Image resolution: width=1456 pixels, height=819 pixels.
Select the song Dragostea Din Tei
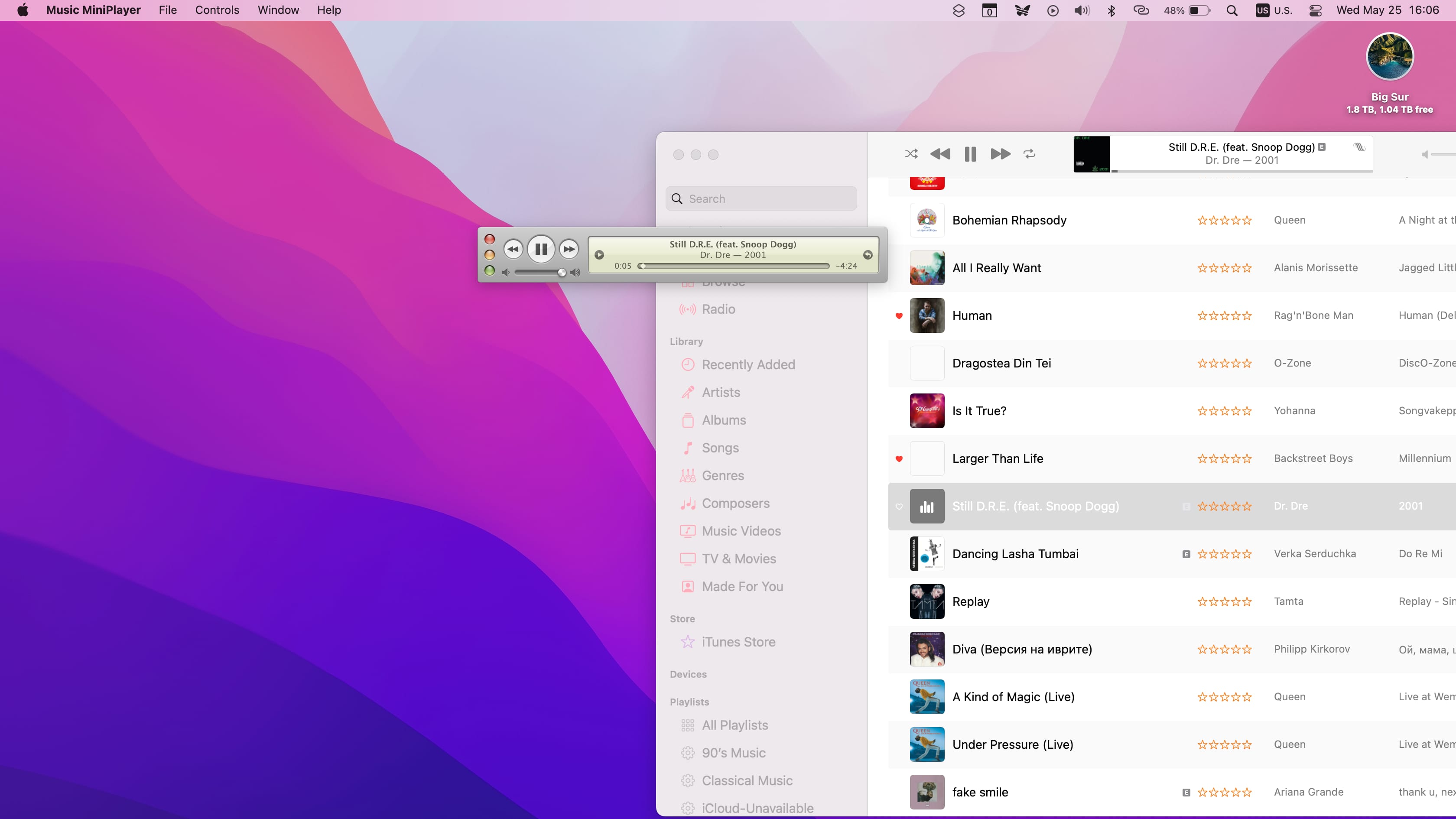pyautogui.click(x=1001, y=363)
